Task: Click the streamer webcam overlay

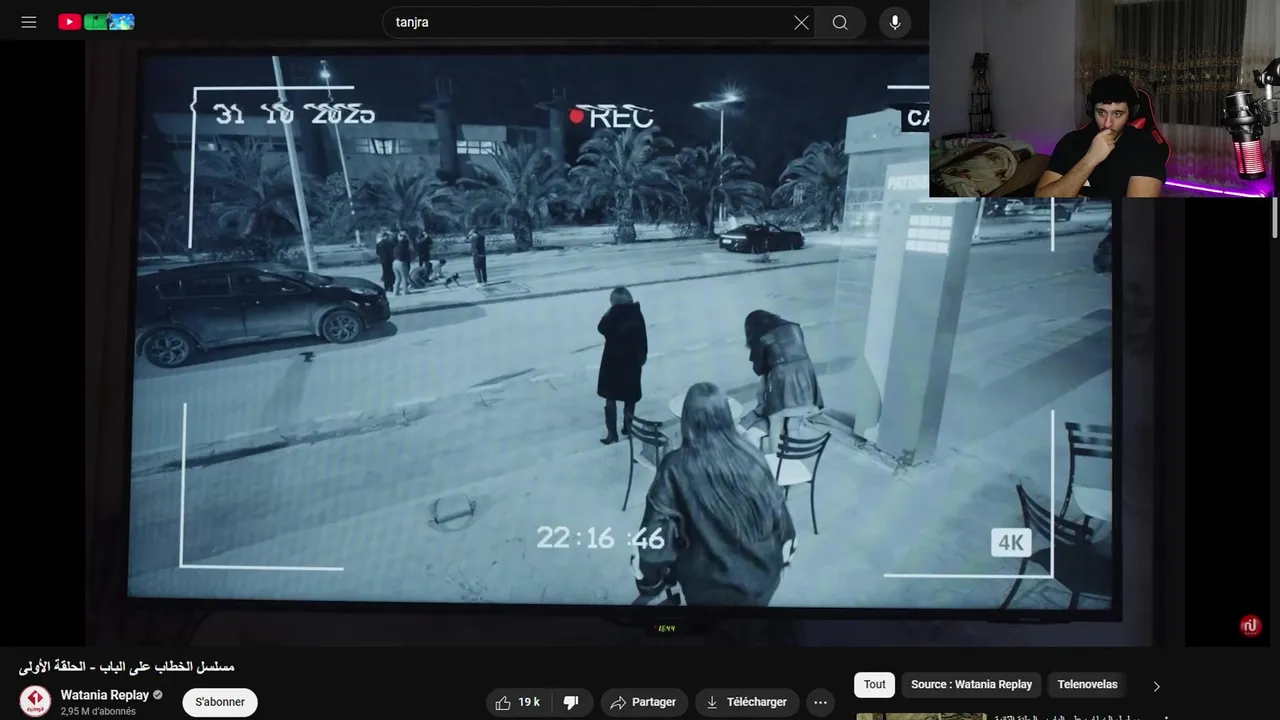Action: click(1104, 98)
